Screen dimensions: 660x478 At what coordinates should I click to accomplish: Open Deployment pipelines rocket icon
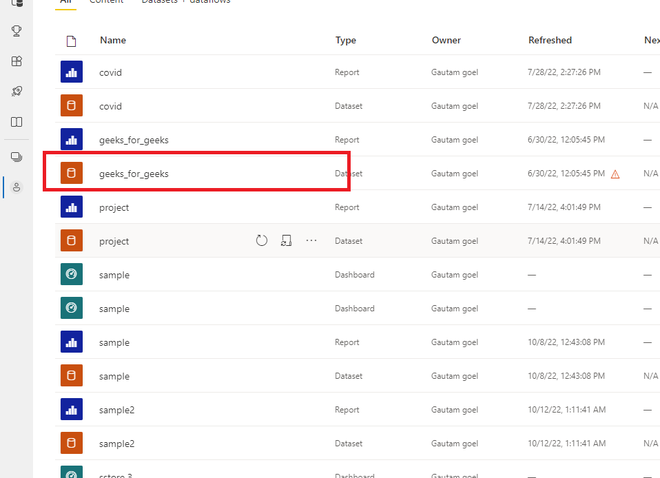pos(16,91)
